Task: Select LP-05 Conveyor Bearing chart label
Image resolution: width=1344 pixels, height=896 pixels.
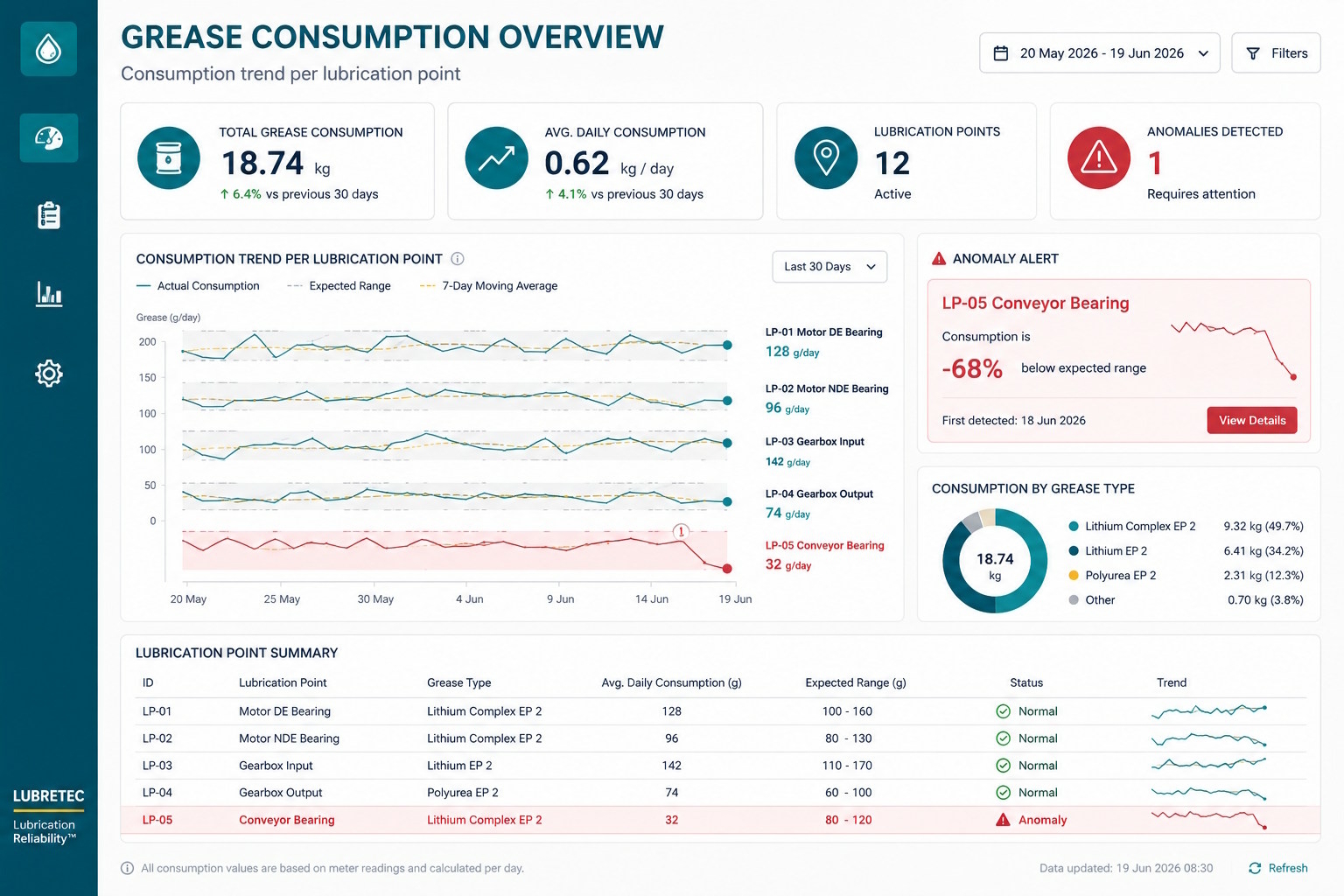Action: coord(824,545)
